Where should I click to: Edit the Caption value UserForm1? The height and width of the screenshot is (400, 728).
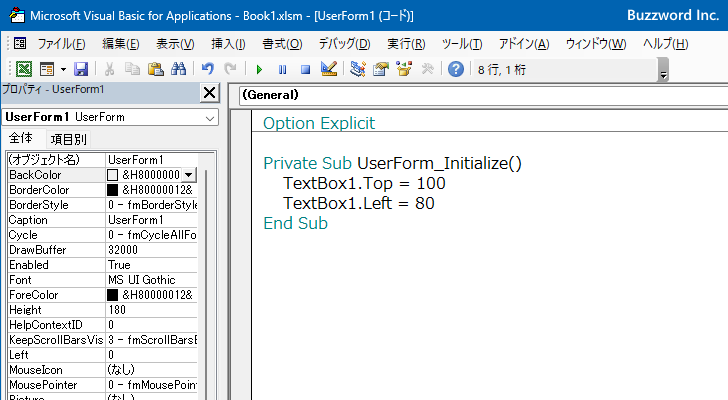point(151,219)
